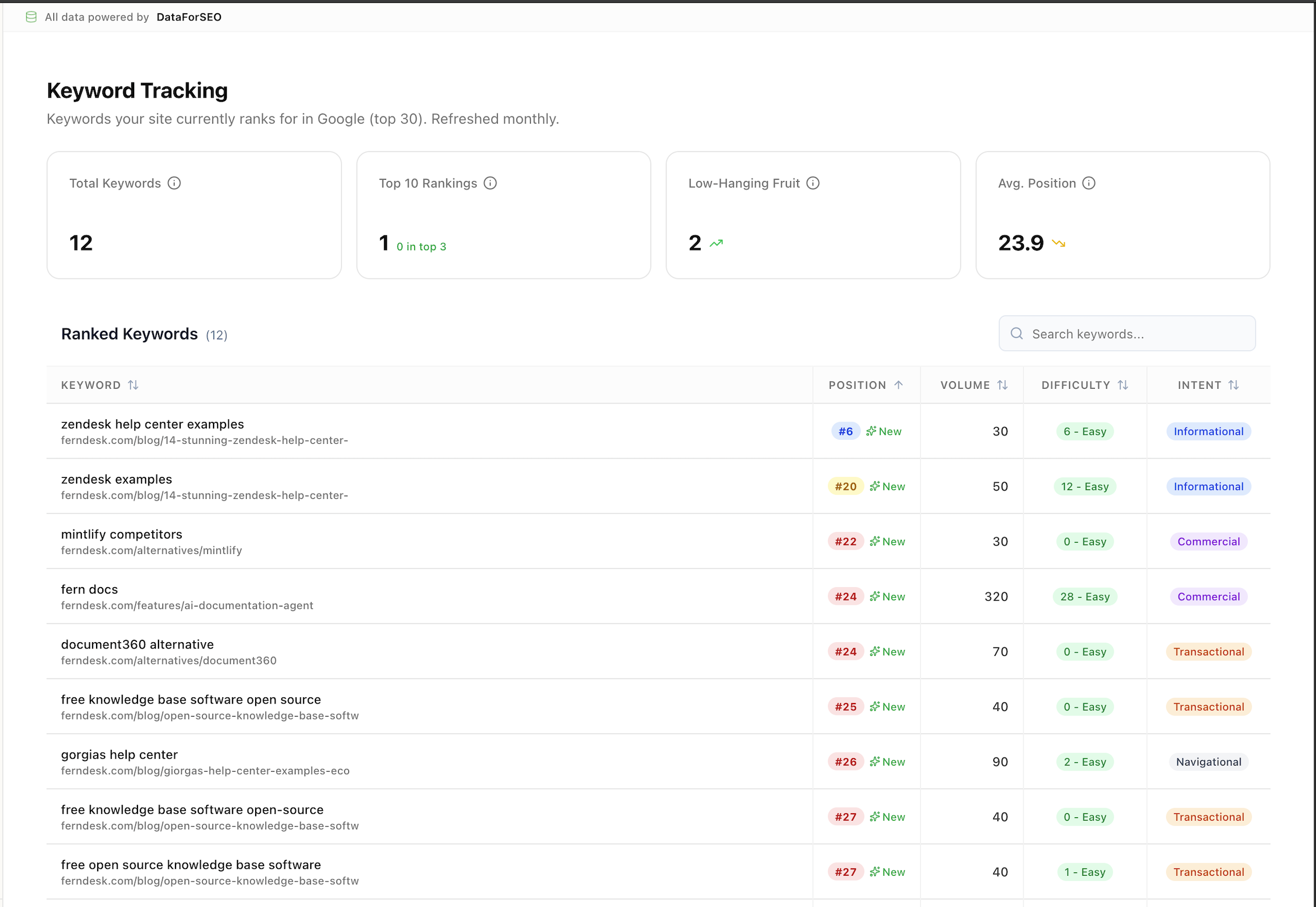The width and height of the screenshot is (1316, 907).
Task: Click Avg. Position info icon
Action: (1089, 183)
